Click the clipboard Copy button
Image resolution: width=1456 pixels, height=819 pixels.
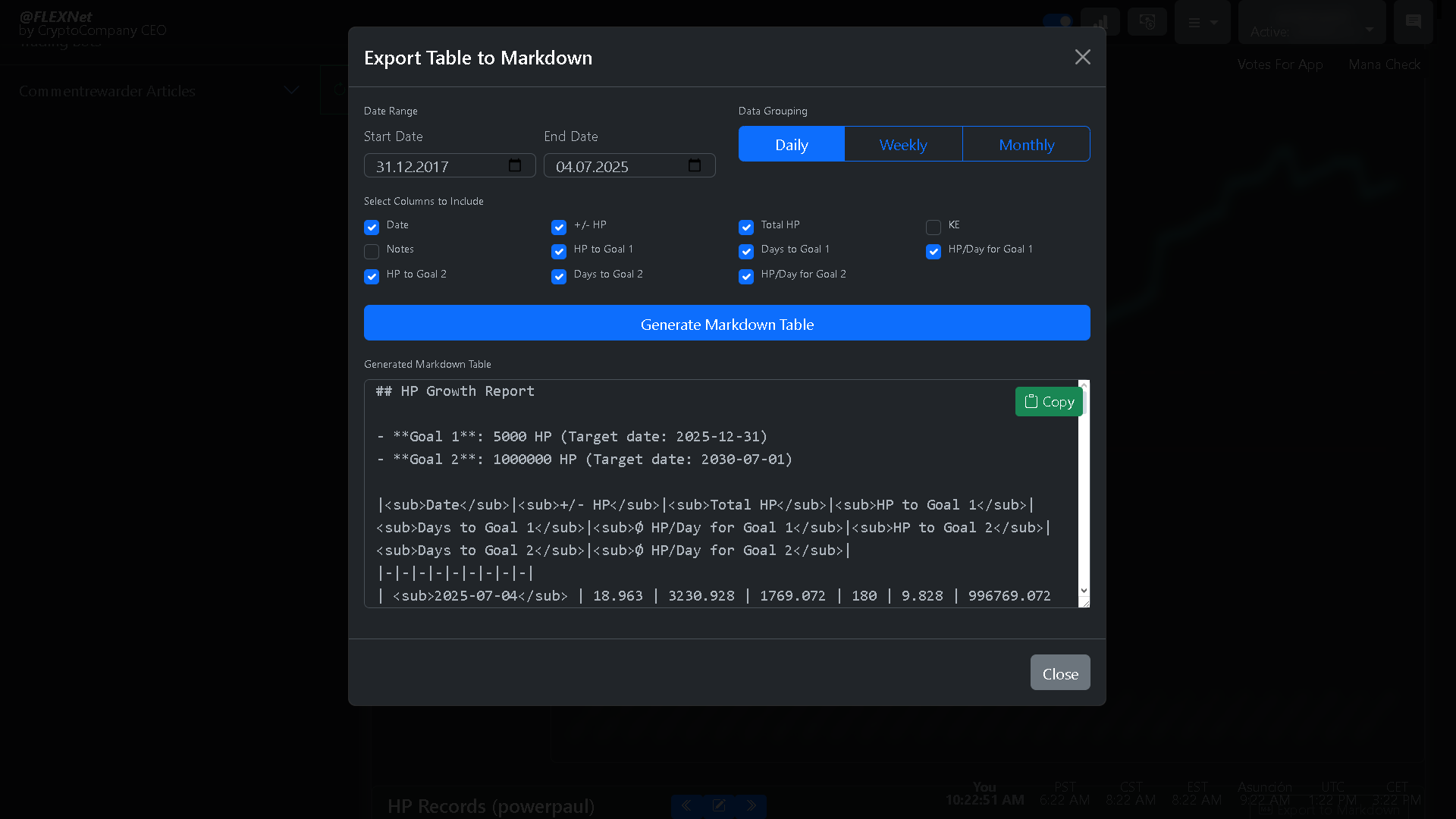[1049, 402]
